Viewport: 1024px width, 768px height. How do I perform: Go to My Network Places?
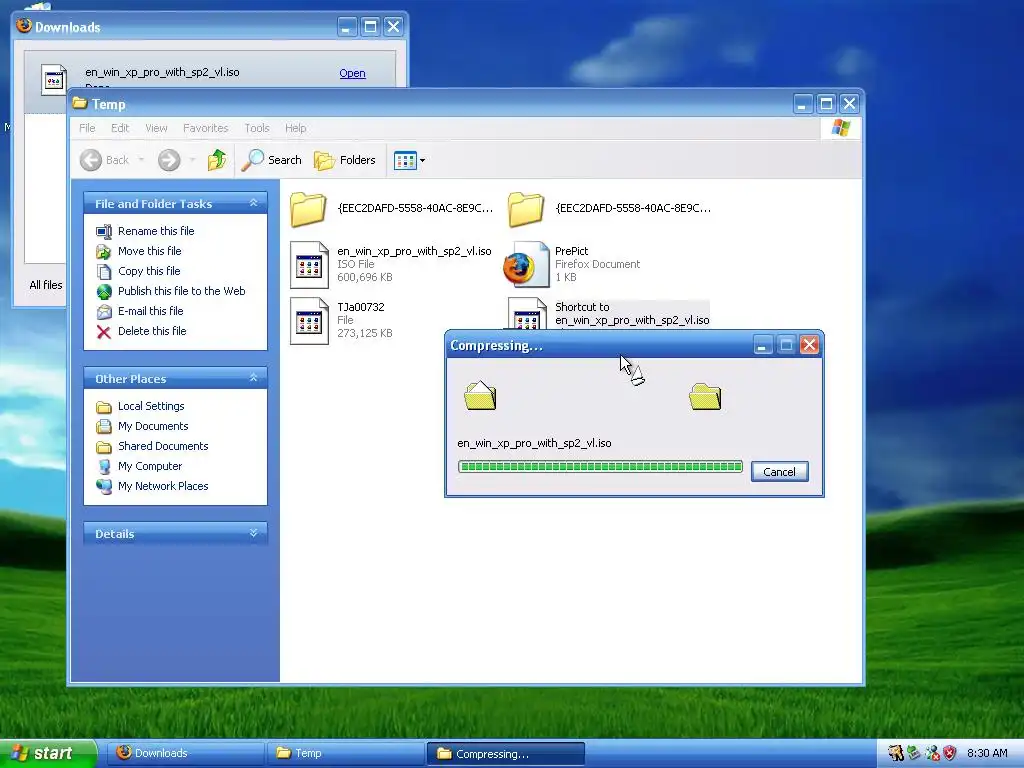pyautogui.click(x=163, y=487)
